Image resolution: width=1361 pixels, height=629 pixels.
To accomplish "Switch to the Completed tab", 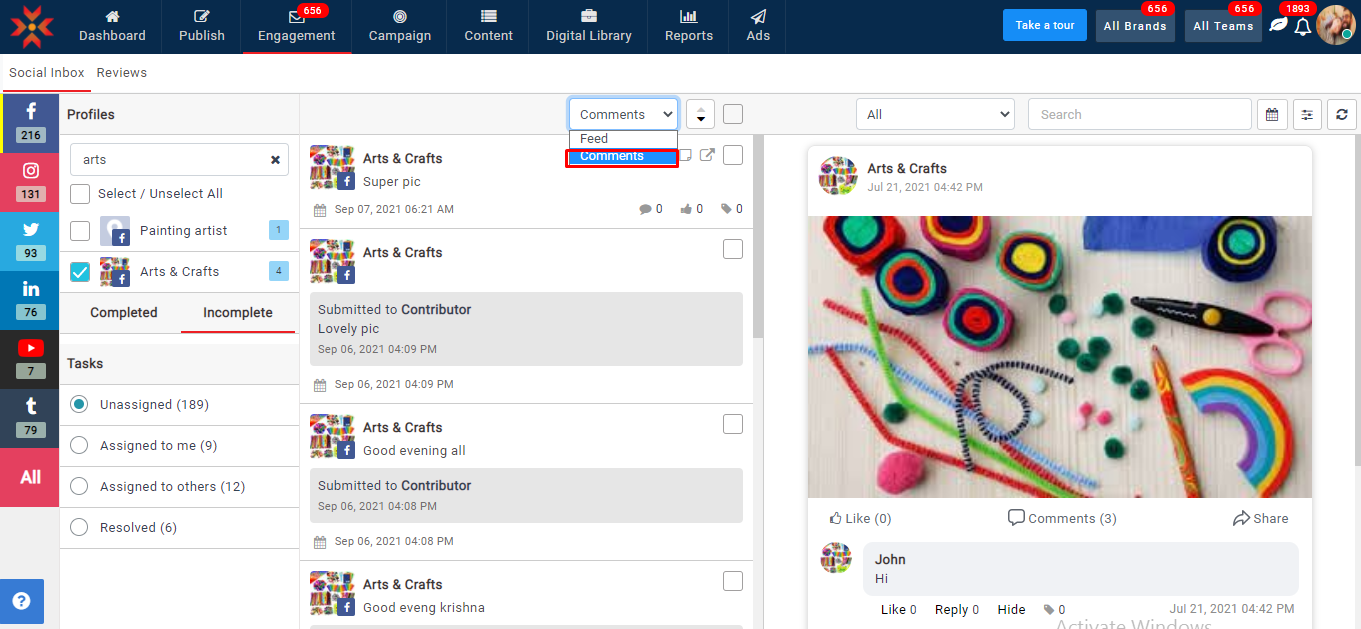I will 124,313.
